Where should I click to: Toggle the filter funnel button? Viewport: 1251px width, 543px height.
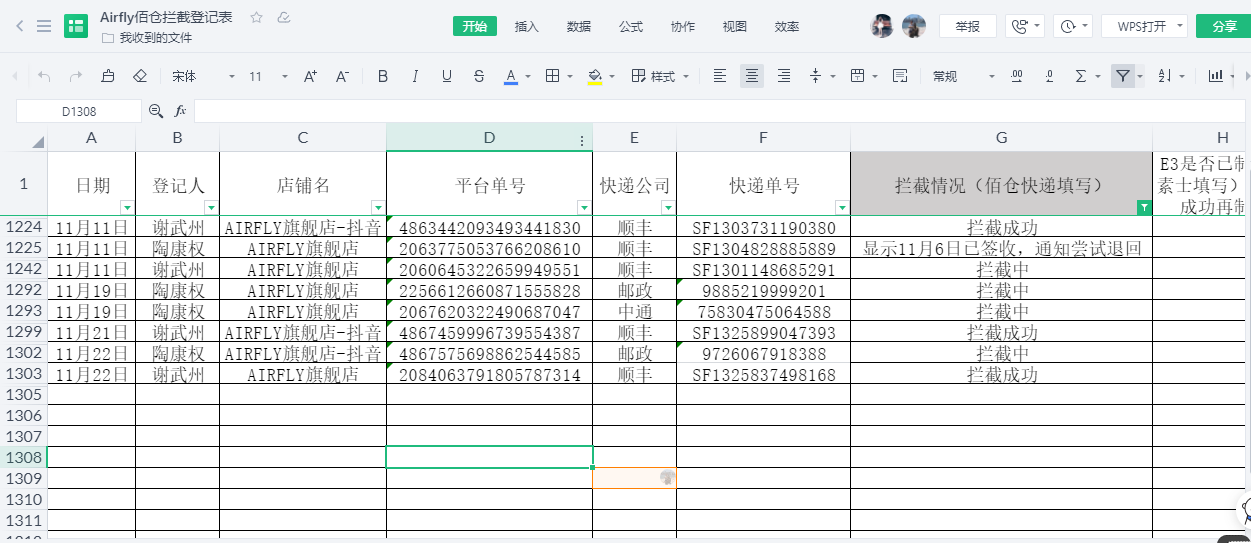[x=1123, y=76]
